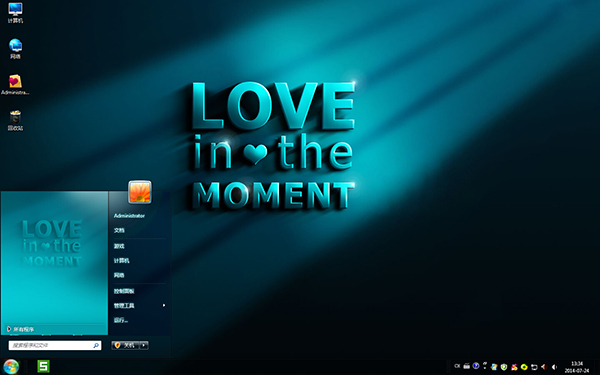Click the search magnifier icon
The image size is (600, 375).
coord(96,345)
